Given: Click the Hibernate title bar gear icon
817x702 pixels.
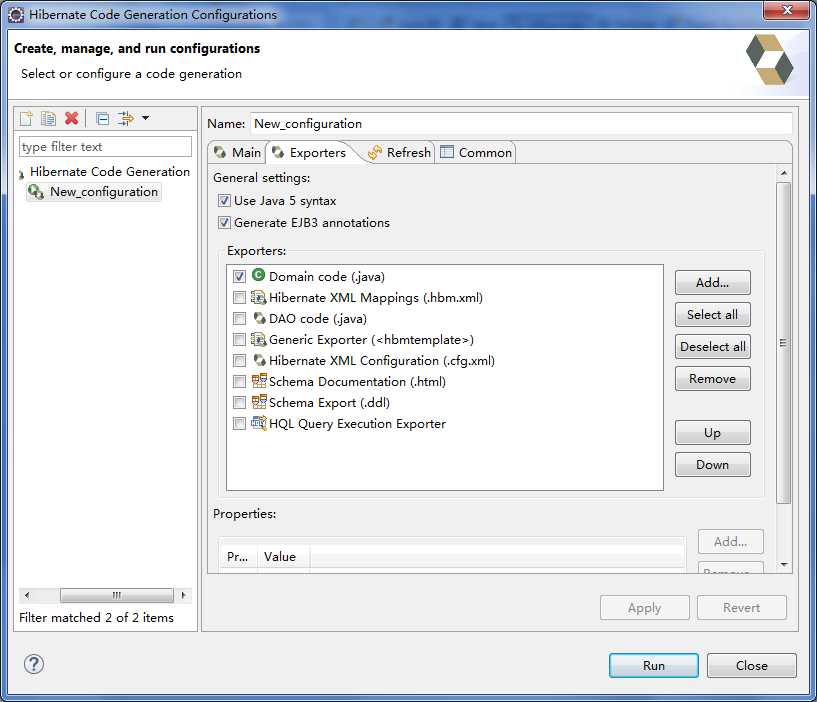Looking at the screenshot, I should (x=16, y=15).
